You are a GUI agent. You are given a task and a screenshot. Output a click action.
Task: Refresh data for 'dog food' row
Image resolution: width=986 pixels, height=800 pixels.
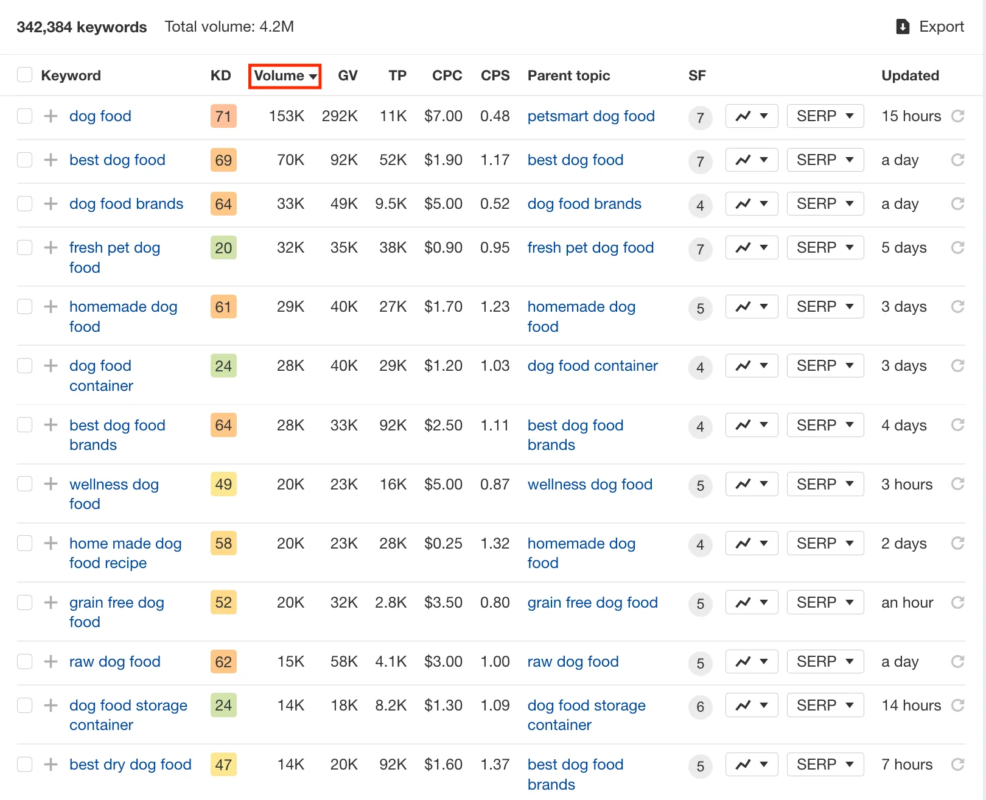[958, 116]
